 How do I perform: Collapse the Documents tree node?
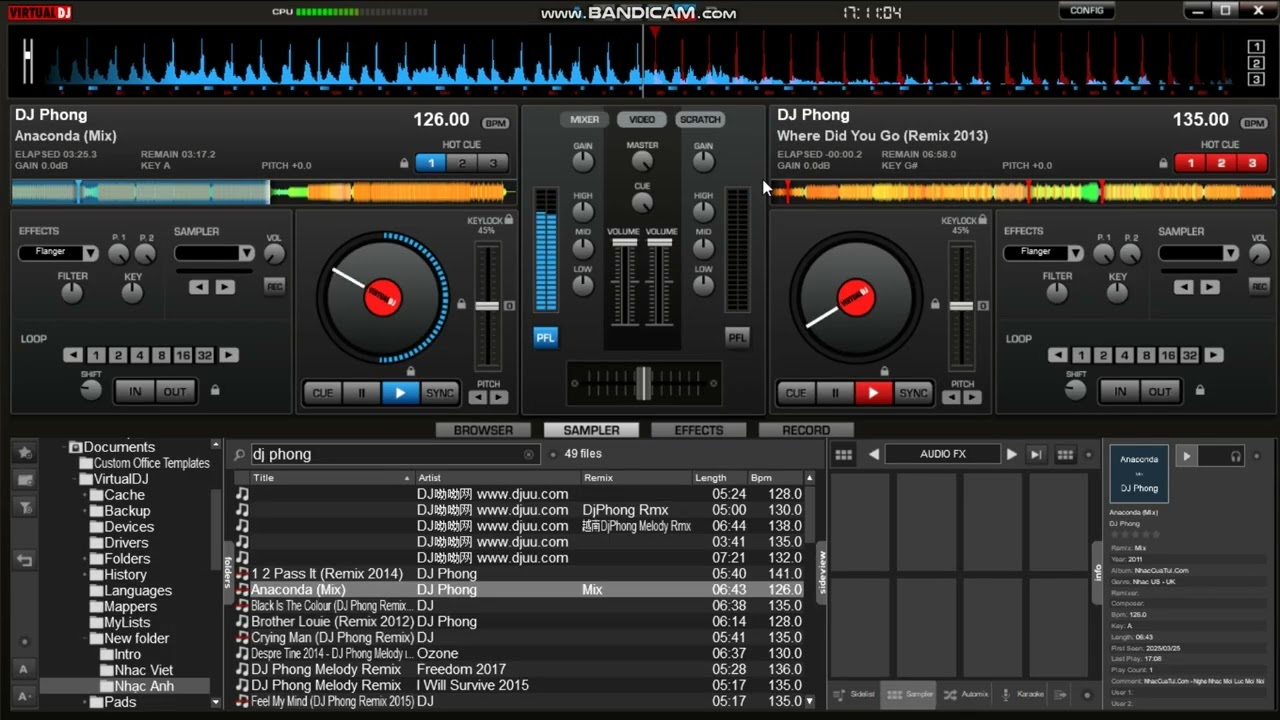(63, 447)
